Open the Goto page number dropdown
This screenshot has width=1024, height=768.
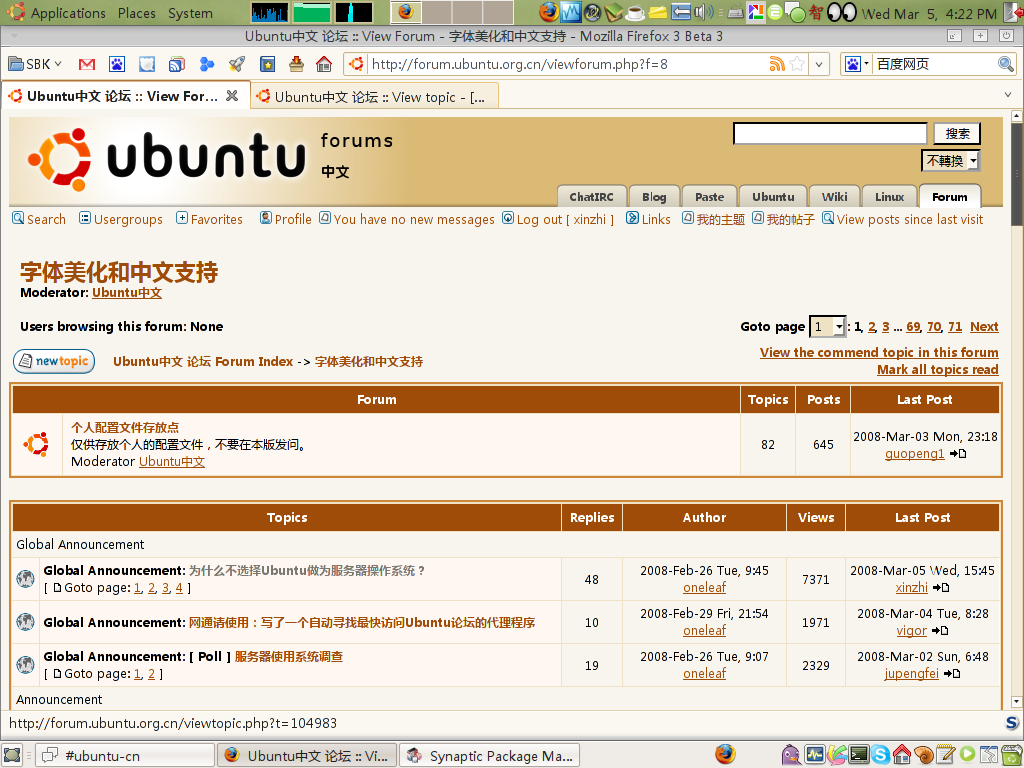[827, 327]
